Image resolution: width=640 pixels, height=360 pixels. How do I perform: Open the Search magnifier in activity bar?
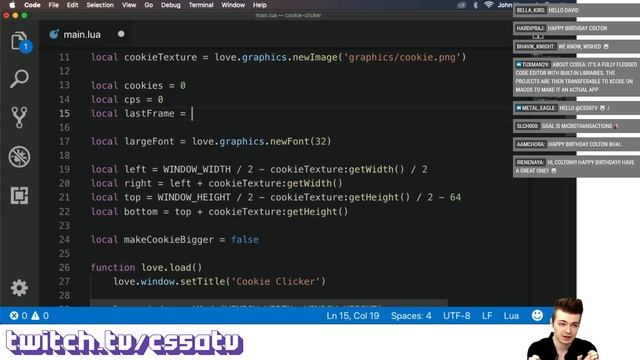point(19,79)
